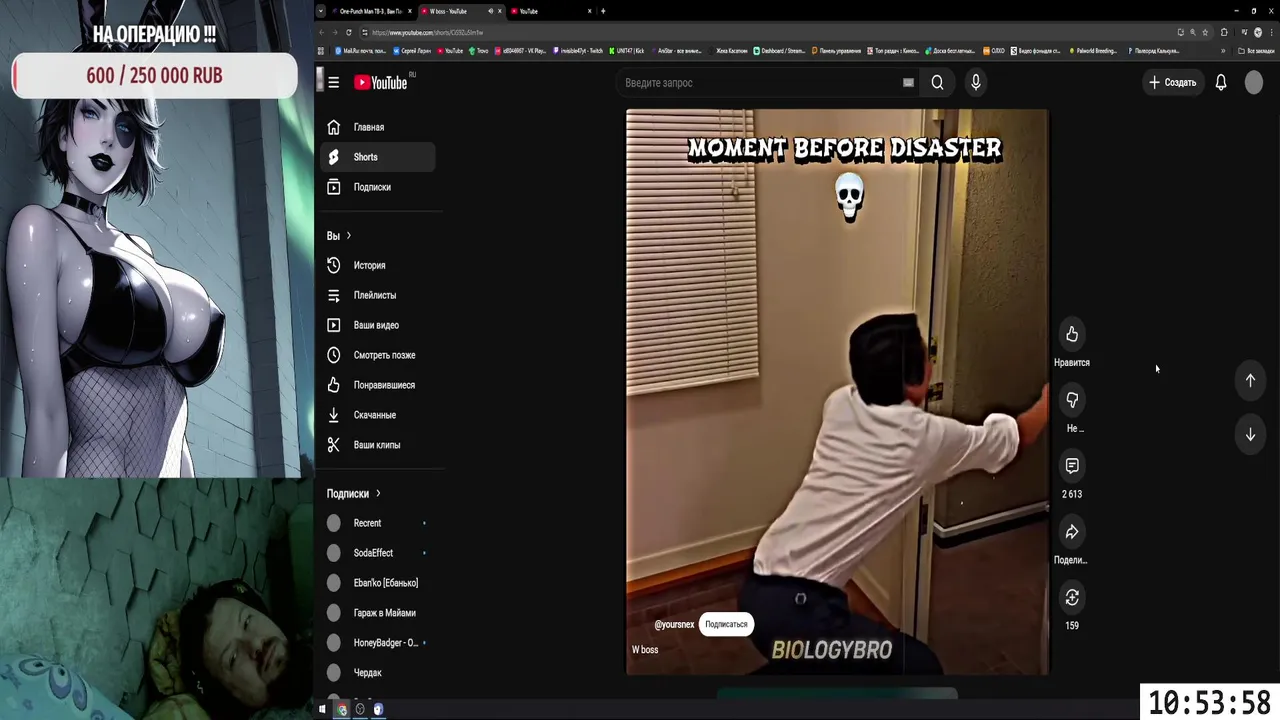This screenshot has height=720, width=1280.
Task: Expand the Подписки section heading
Action: 354,494
